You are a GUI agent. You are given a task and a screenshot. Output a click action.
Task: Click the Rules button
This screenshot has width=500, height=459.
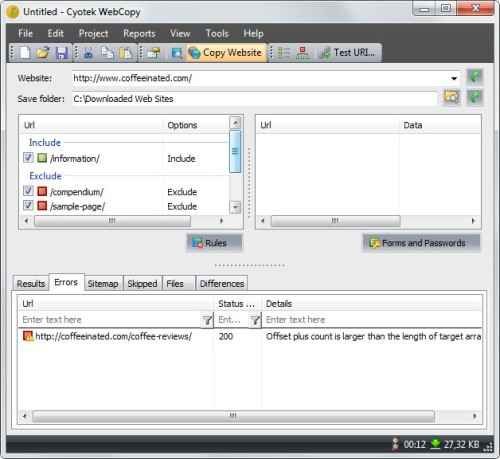coord(214,243)
